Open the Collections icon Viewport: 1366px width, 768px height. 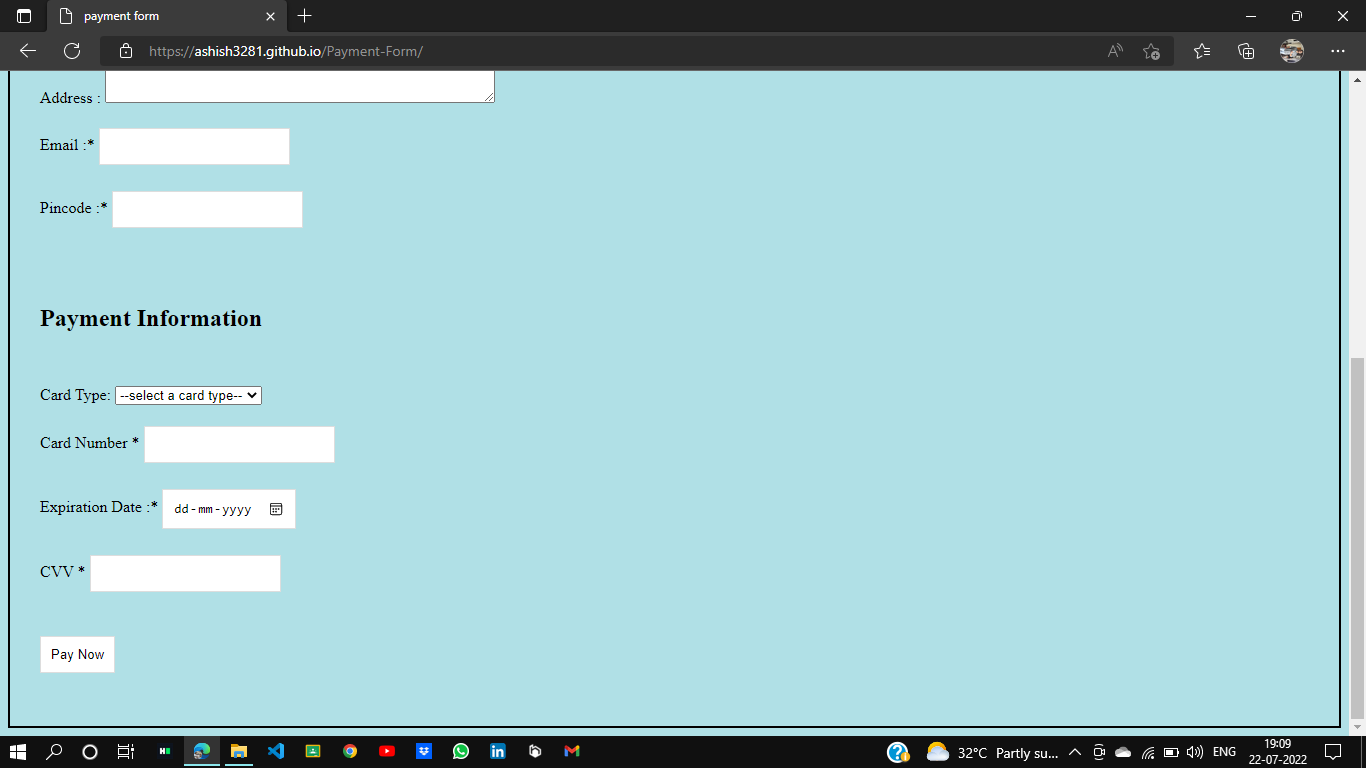[1246, 51]
